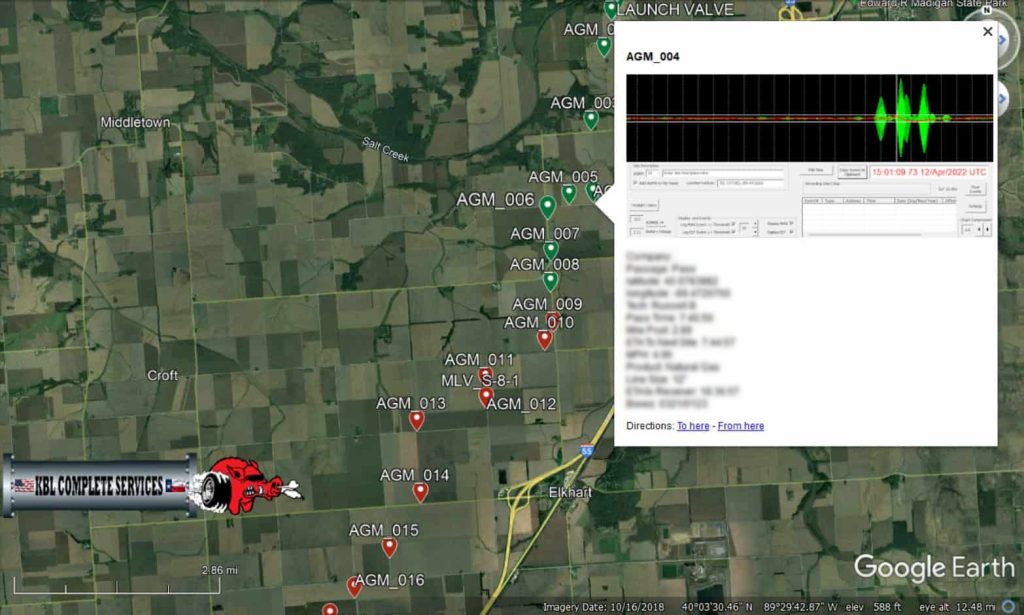The height and width of the screenshot is (615, 1024).
Task: Click the AGM_009 placemark label
Action: [547, 304]
